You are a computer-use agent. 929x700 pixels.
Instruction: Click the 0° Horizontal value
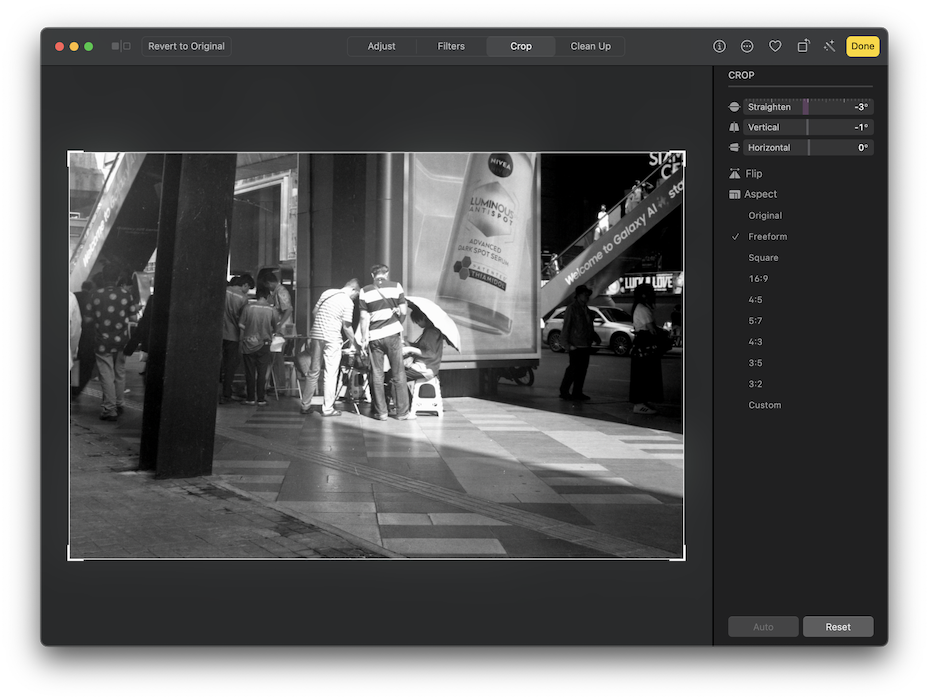coord(863,147)
